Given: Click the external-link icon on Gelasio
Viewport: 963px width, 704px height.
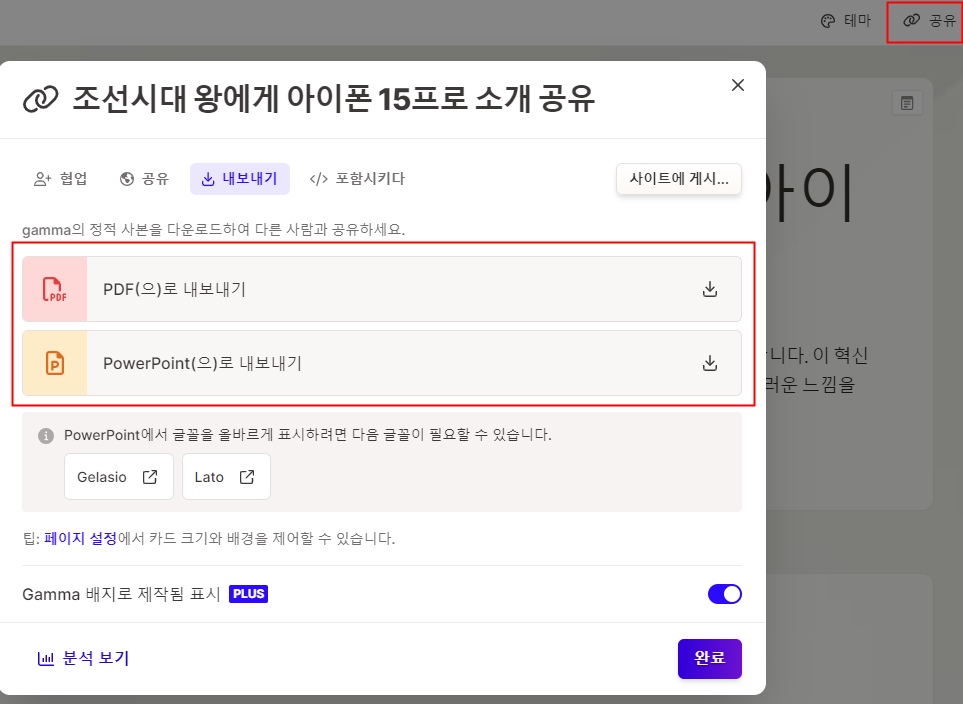Looking at the screenshot, I should tap(150, 477).
